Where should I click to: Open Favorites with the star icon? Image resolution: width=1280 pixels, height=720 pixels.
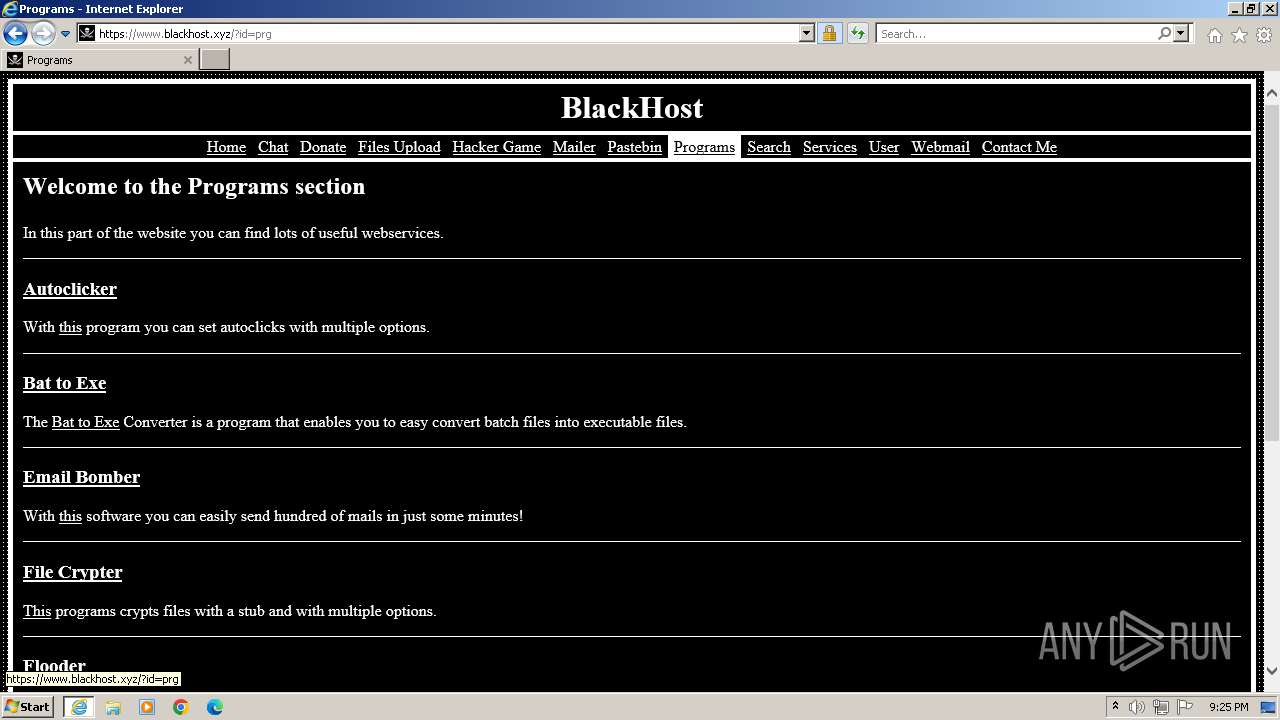click(x=1239, y=35)
